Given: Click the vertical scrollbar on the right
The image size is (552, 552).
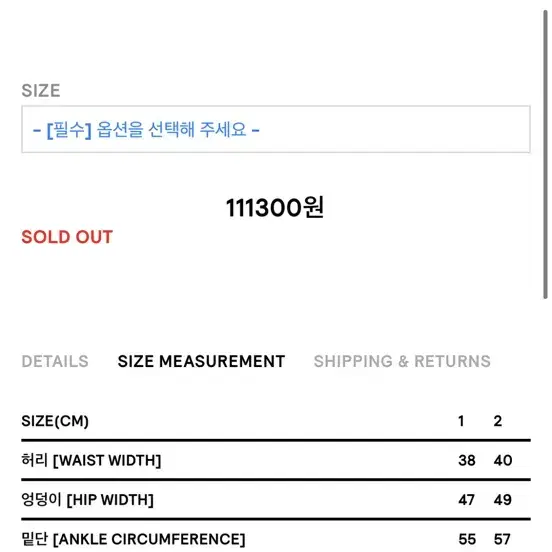Looking at the screenshot, I should click(545, 155).
